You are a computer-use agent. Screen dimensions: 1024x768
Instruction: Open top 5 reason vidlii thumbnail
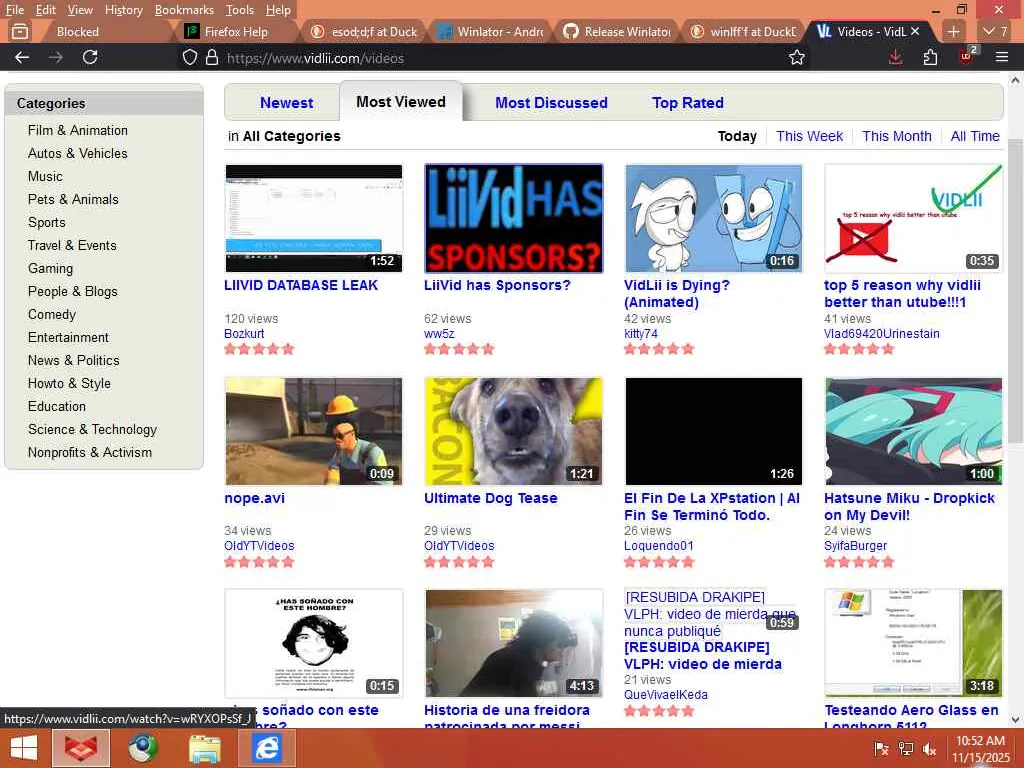click(x=913, y=218)
